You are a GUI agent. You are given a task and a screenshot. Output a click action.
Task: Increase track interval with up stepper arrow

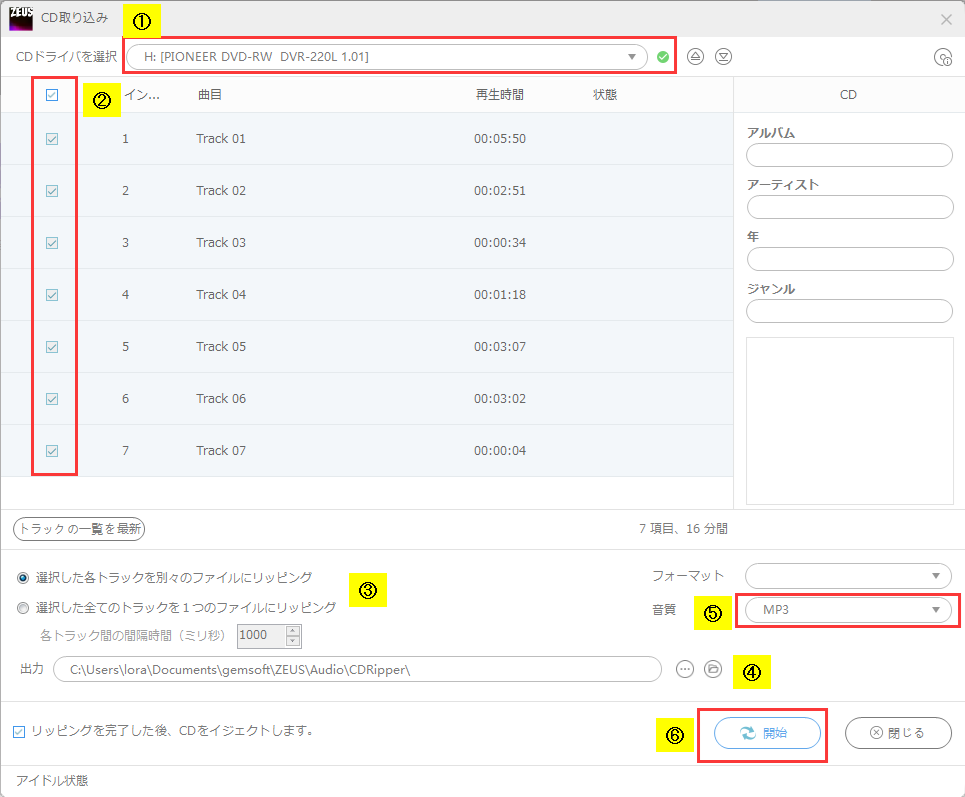click(294, 631)
